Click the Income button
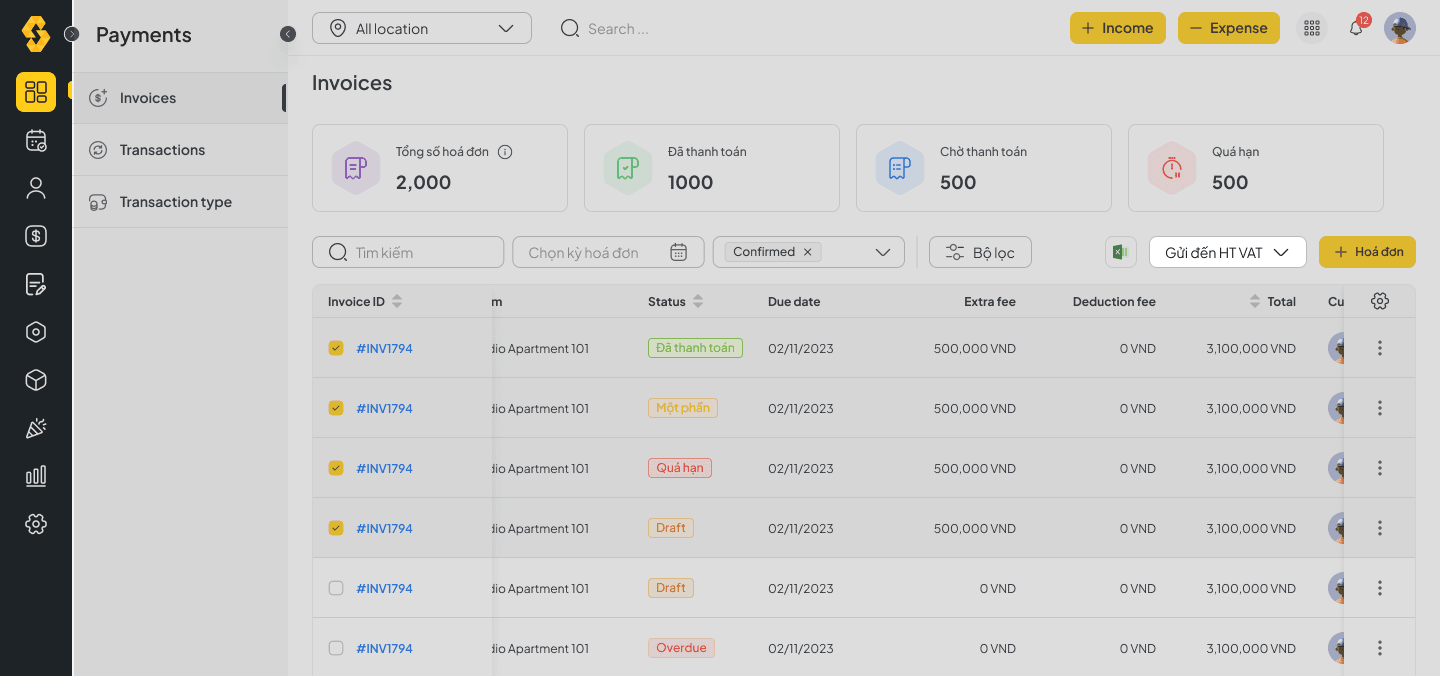Screen dimensions: 1440x676 (1117, 28)
